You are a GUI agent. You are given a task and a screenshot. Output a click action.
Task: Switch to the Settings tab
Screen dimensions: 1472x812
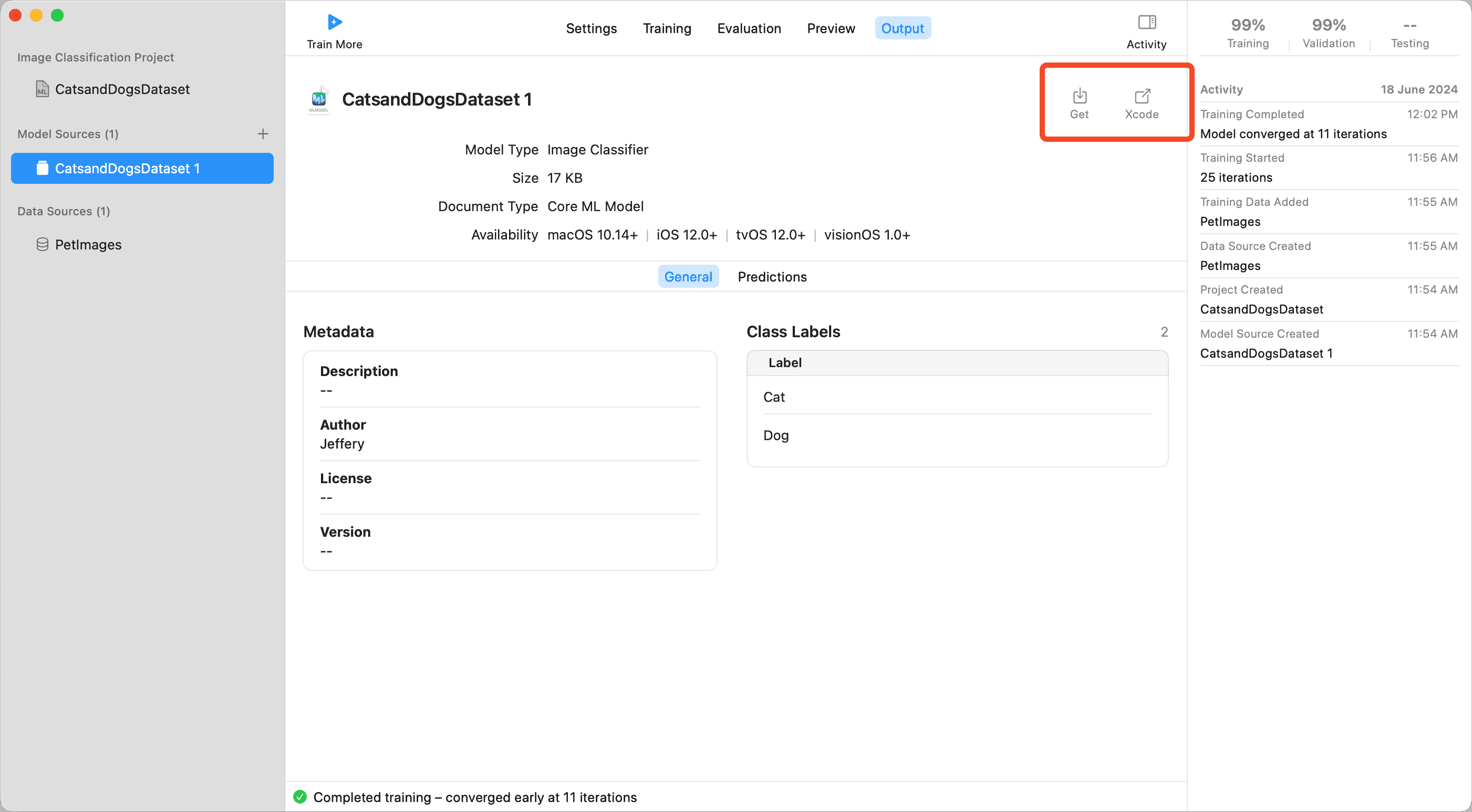(x=591, y=28)
